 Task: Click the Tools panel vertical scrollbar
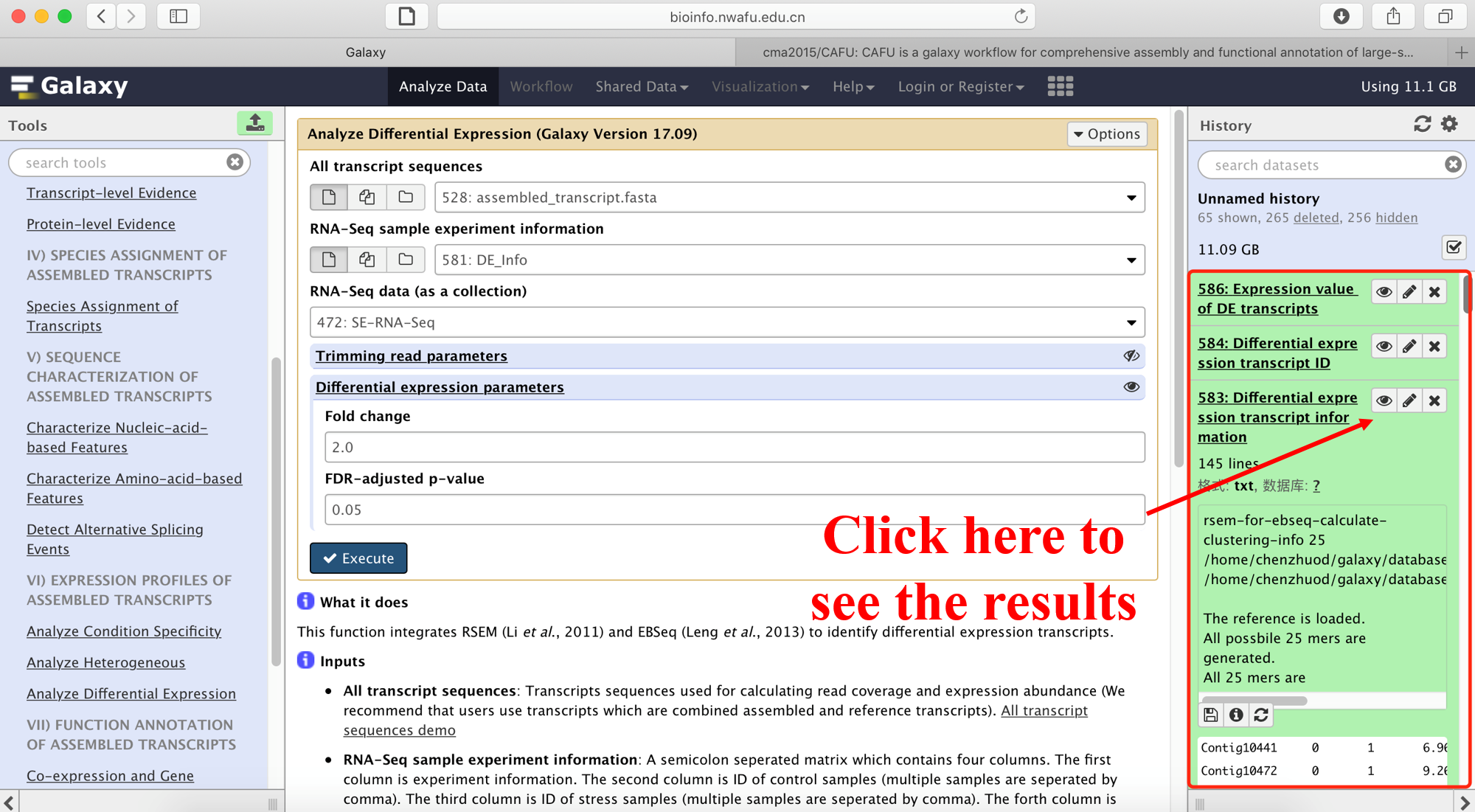pyautogui.click(x=276, y=510)
